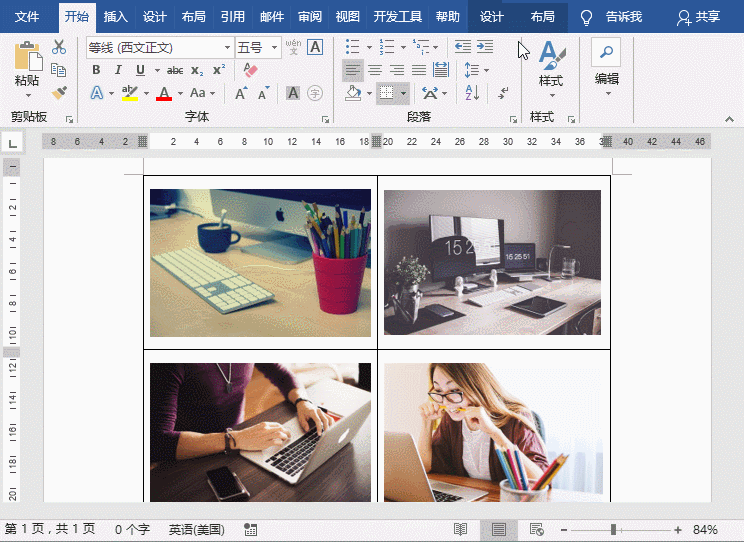Toggle Bold formatting
The image size is (744, 542).
(x=96, y=70)
